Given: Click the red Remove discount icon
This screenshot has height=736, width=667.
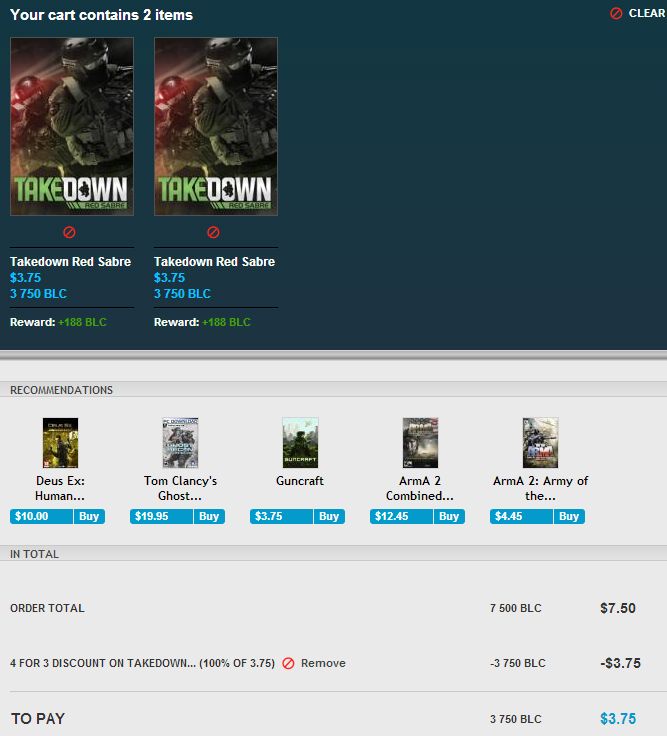Looking at the screenshot, I should pos(288,663).
